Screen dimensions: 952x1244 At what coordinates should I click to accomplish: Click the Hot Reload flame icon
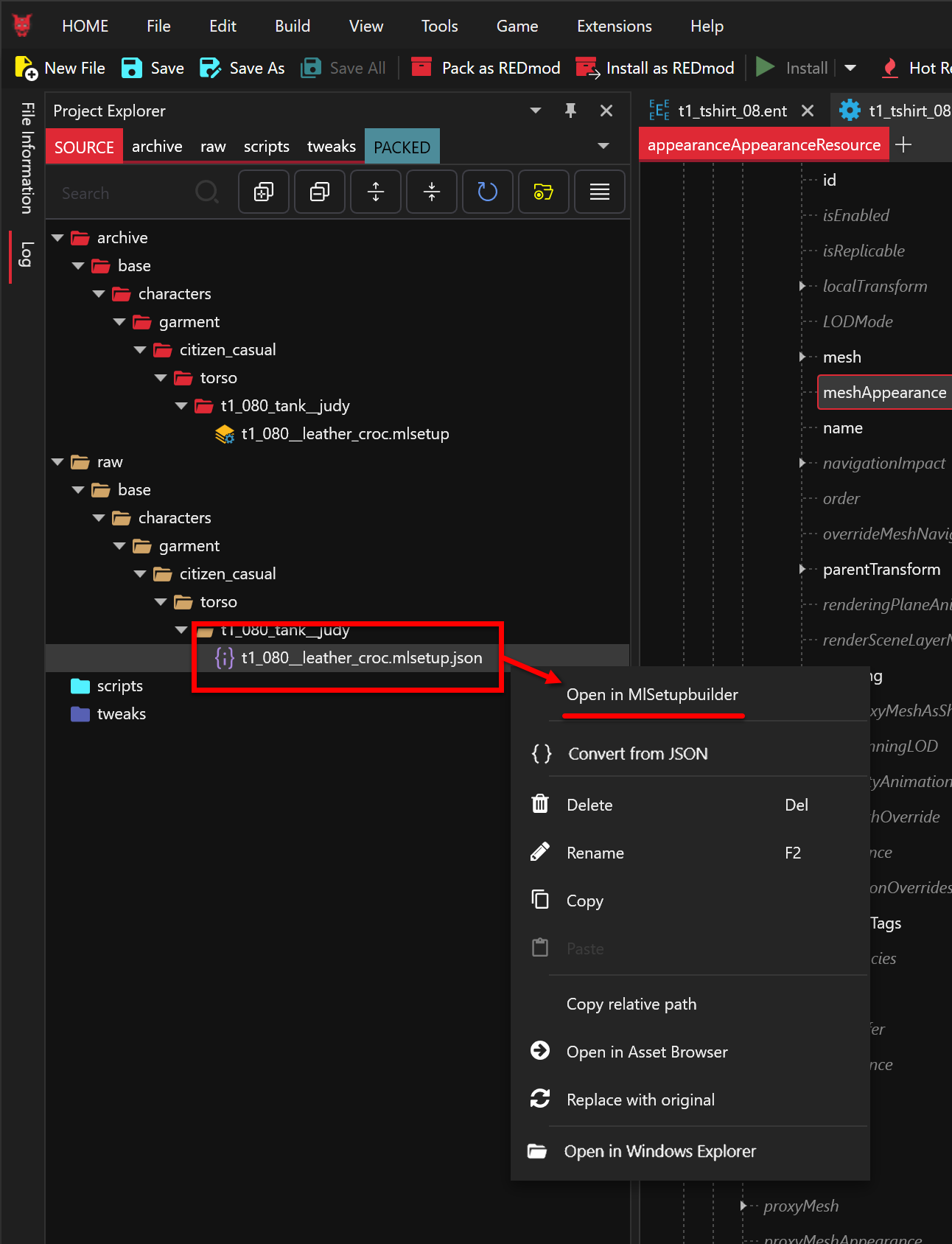pyautogui.click(x=890, y=68)
